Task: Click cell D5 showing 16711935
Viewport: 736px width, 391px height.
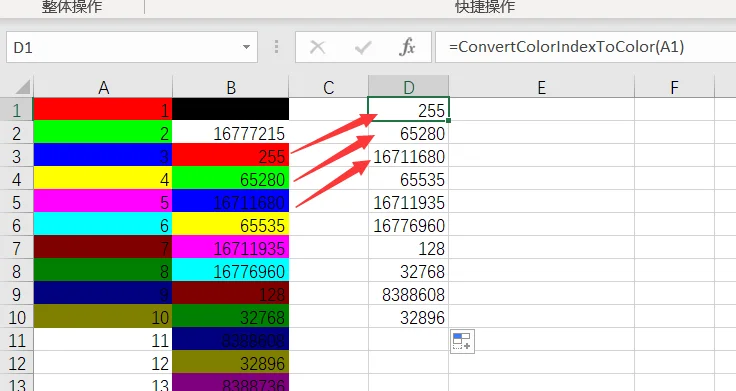Action: click(408, 201)
